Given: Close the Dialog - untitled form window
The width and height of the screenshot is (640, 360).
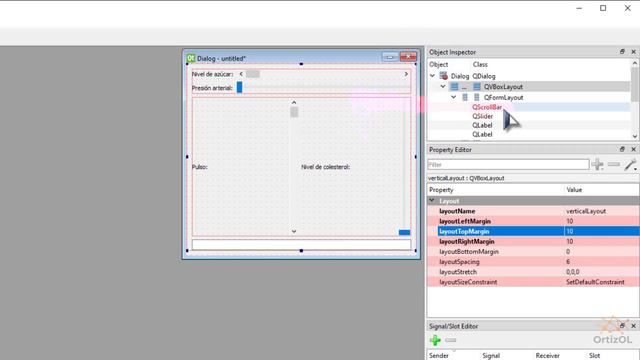Looking at the screenshot, I should [x=408, y=57].
